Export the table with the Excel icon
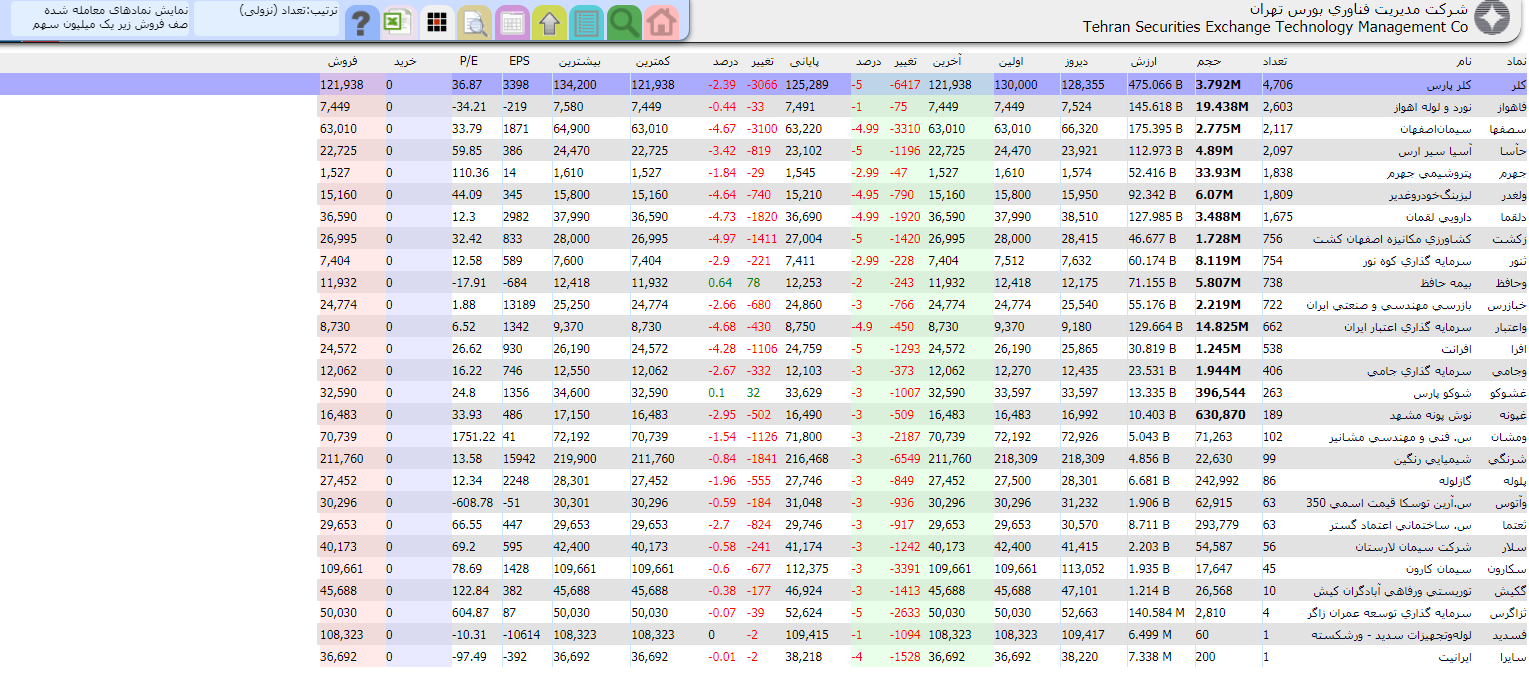Viewport: 1529px width, 682px height. [x=399, y=21]
